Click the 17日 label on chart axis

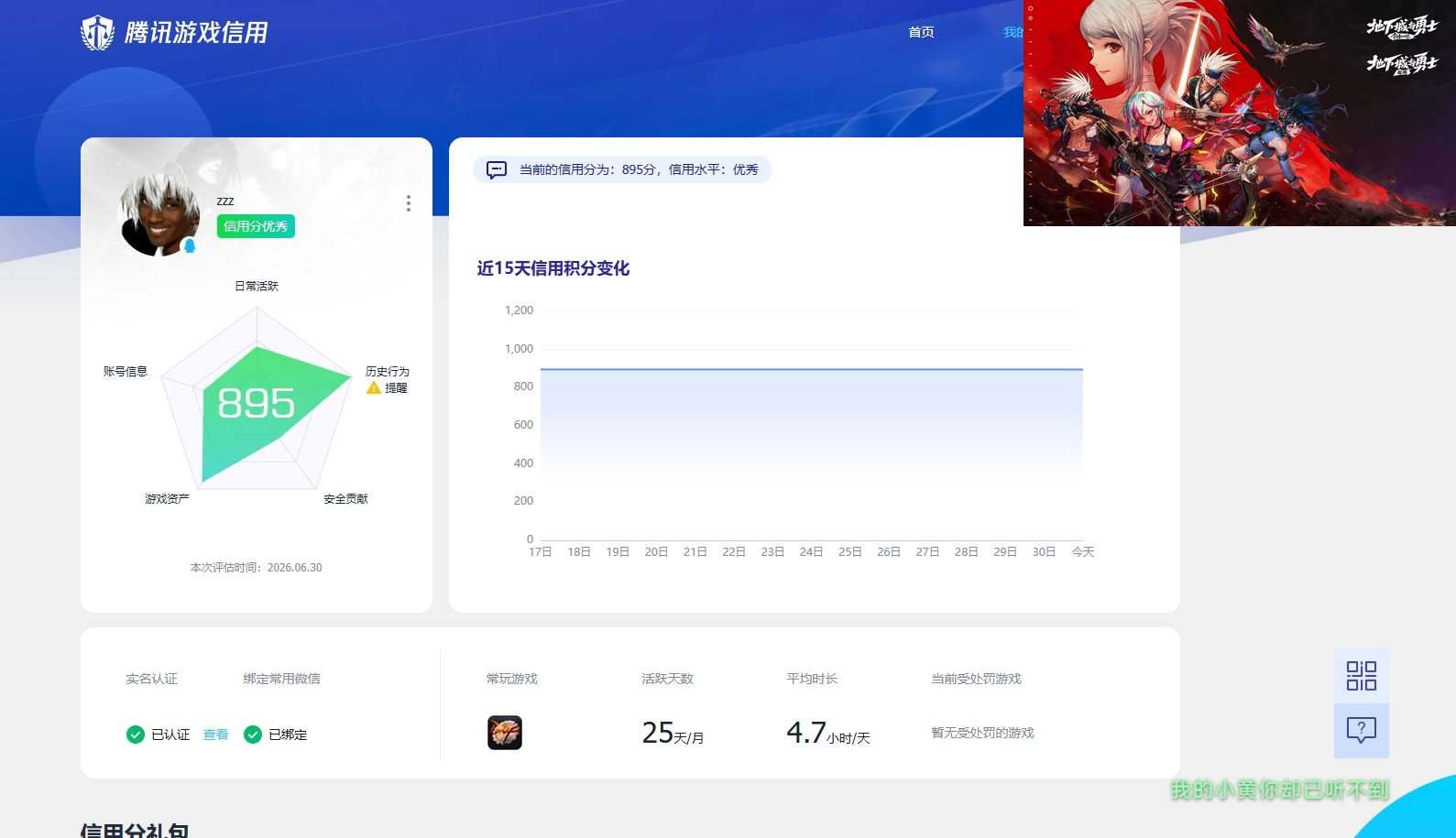(x=541, y=551)
